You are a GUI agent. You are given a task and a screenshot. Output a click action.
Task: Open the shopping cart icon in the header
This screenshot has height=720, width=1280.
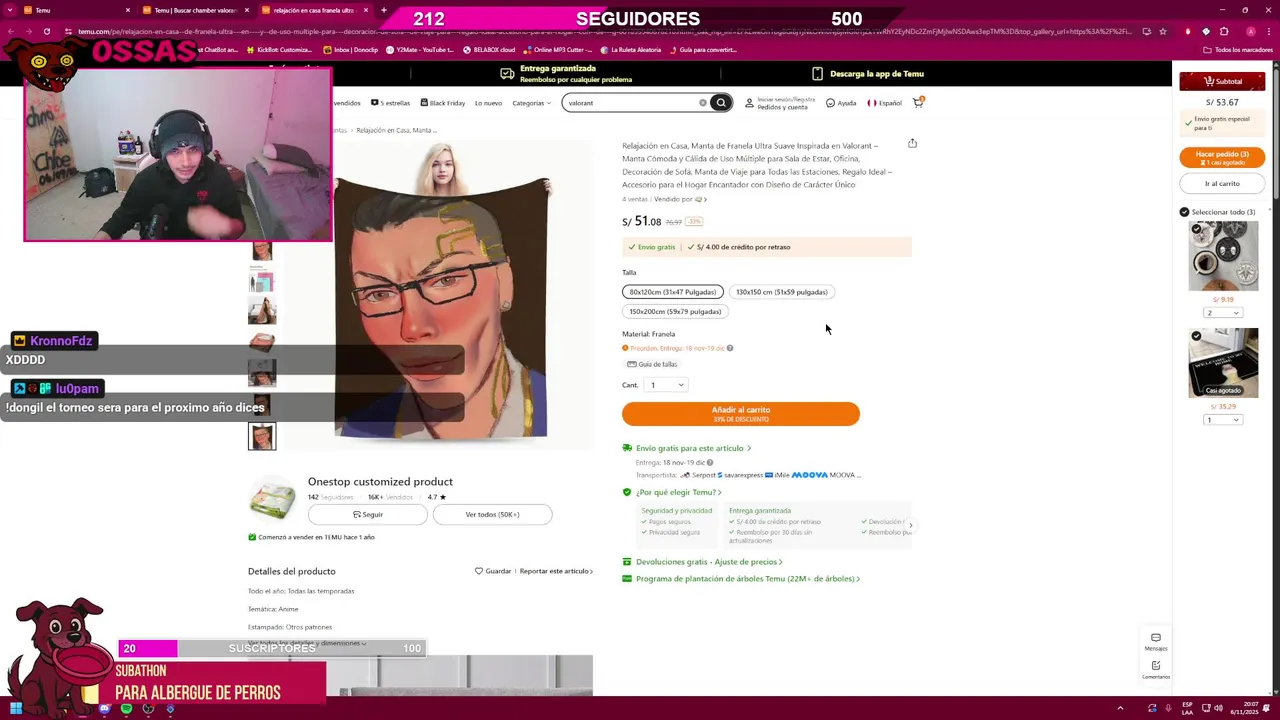[918, 102]
